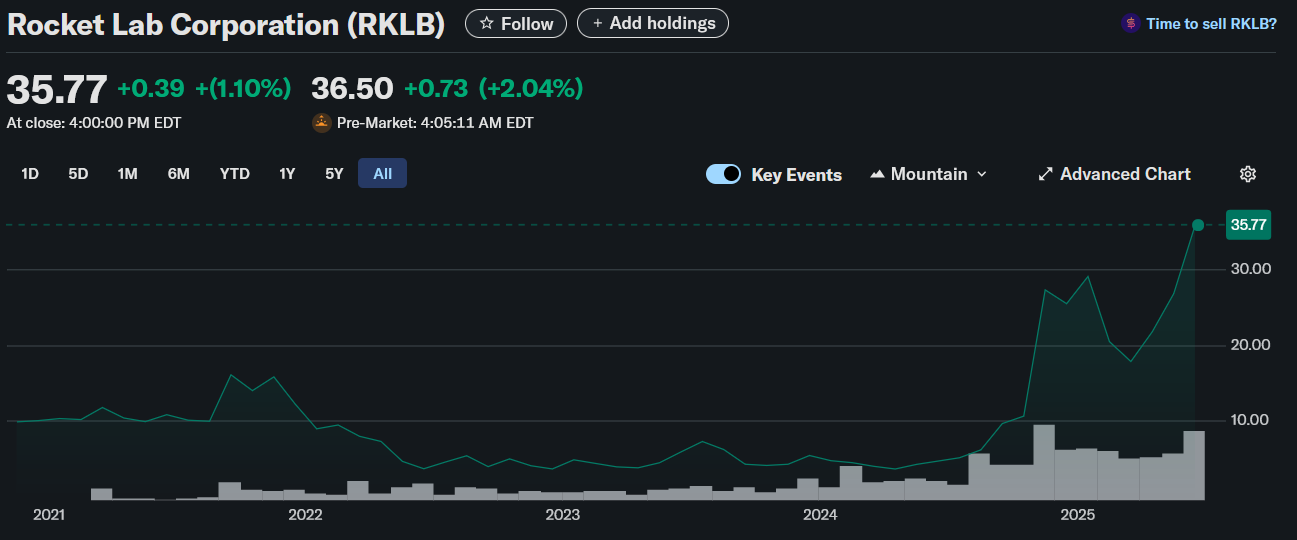Select the YTD time range
Screen dimensions: 1297x540
tap(235, 174)
